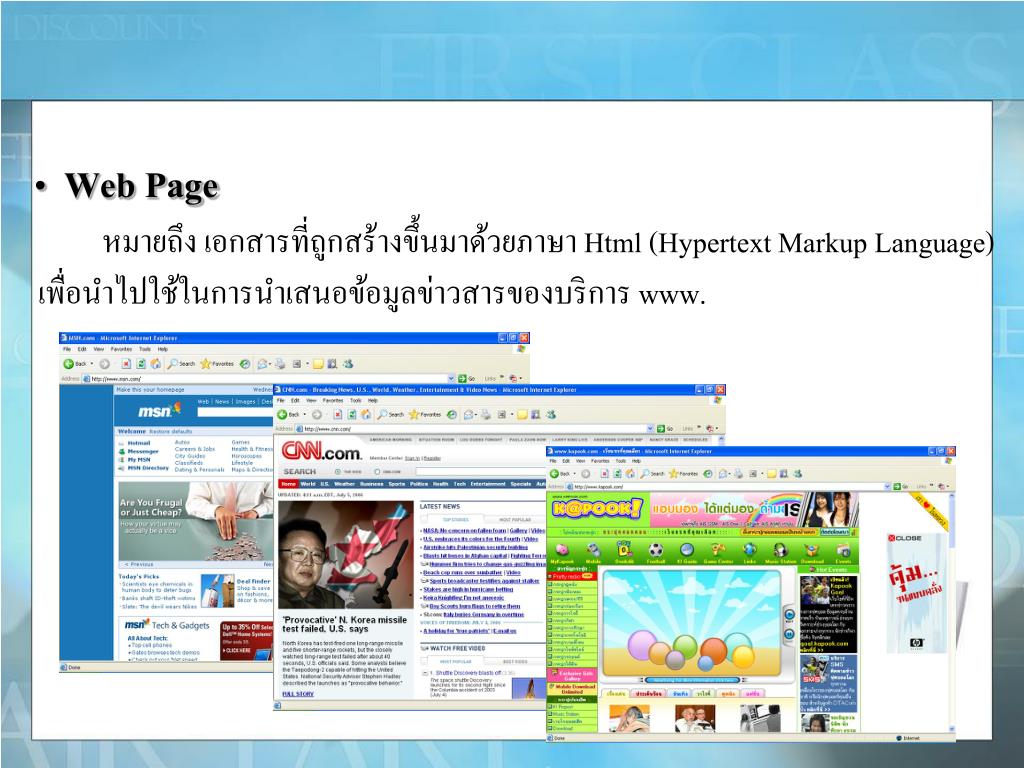
Task: Click Football icon on Kapook page
Action: (656, 552)
